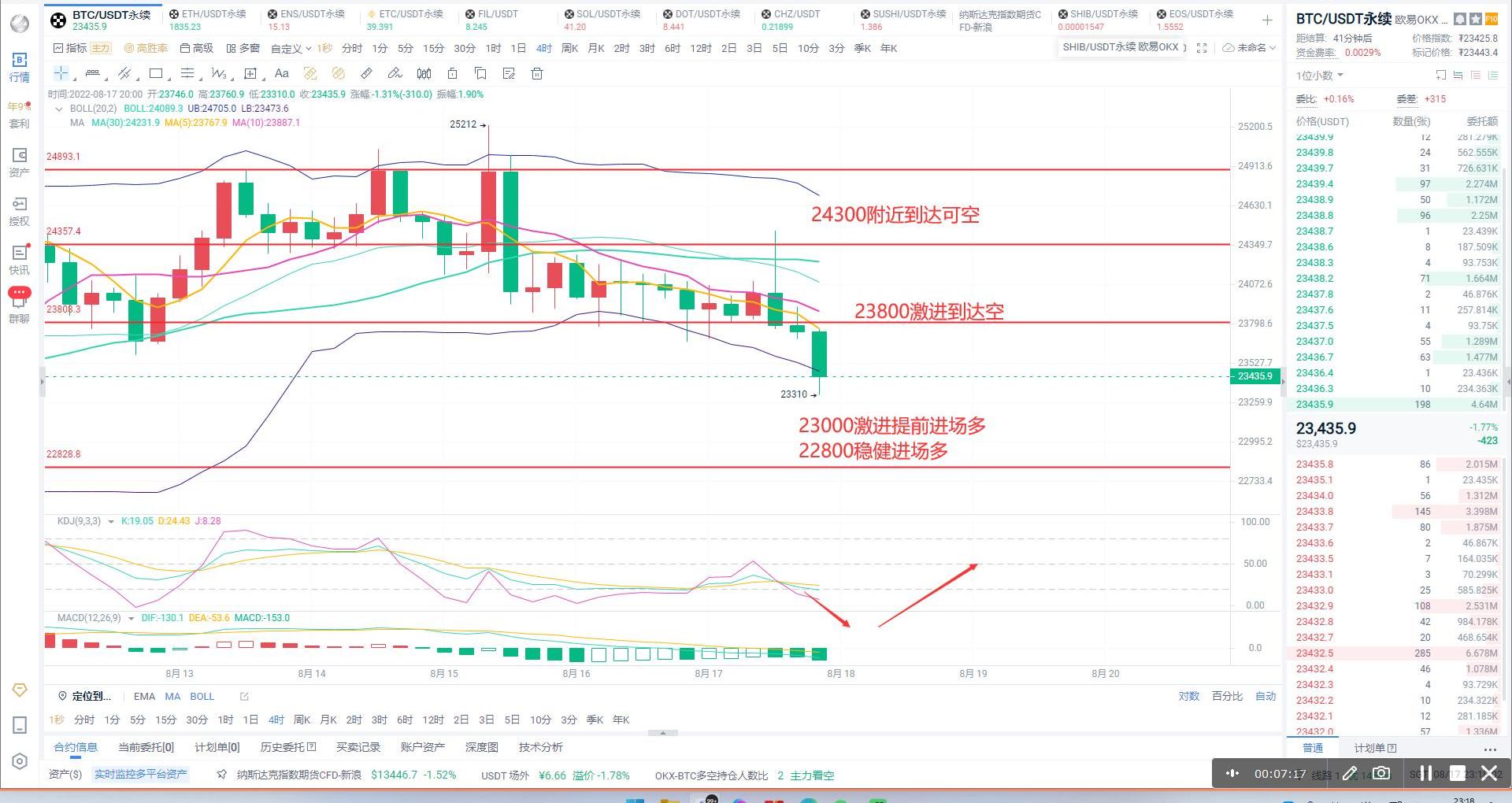Open settings gear in left sidebar
The image size is (1512, 803).
[20, 761]
